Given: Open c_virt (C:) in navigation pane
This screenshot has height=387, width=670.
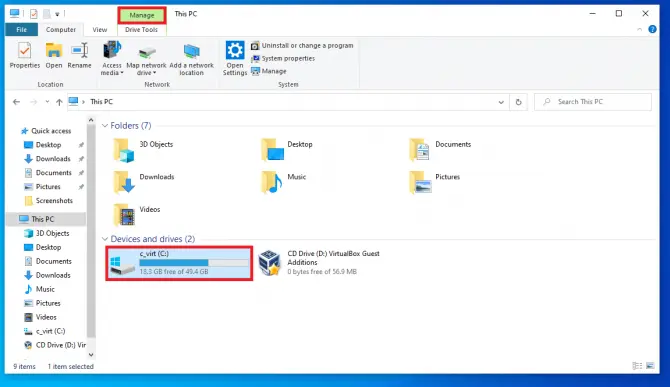Looking at the screenshot, I should pos(50,331).
